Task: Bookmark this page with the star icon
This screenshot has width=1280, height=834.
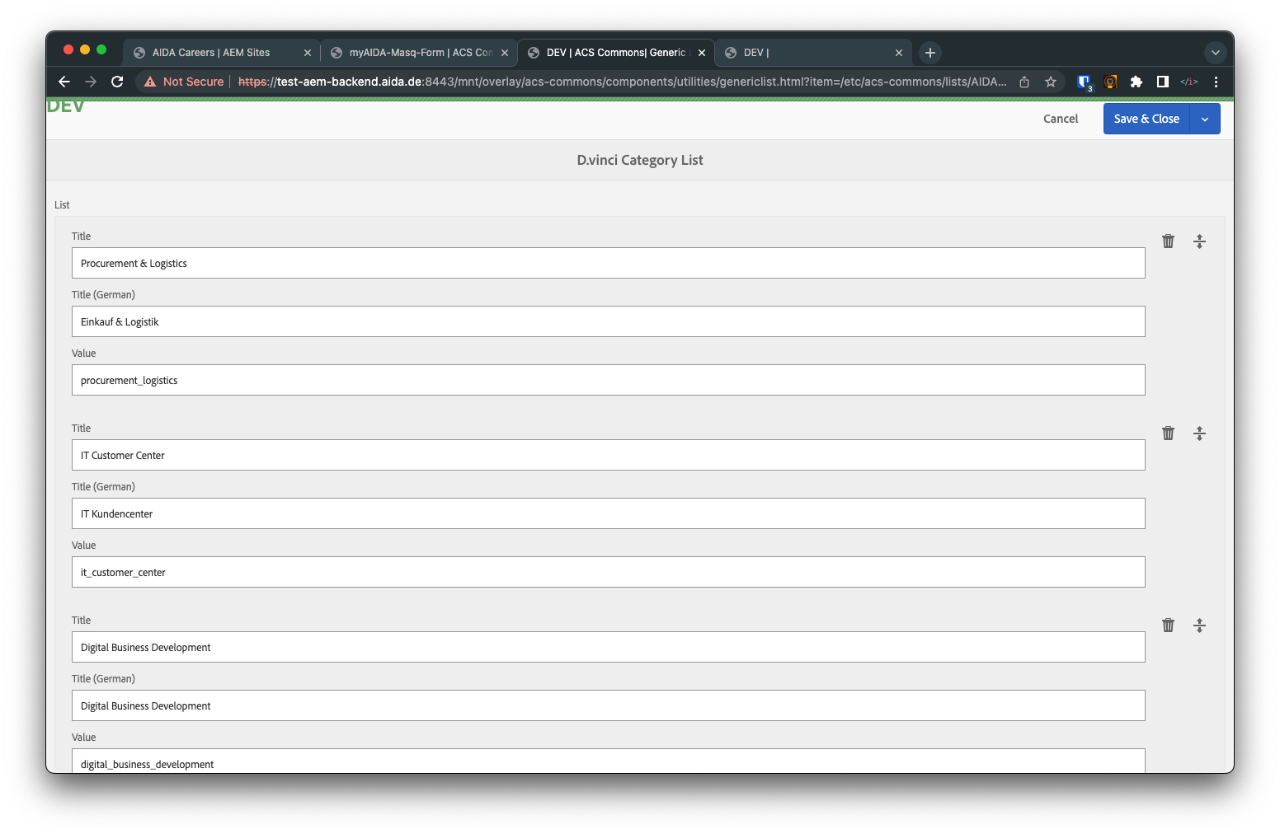Action: [x=1051, y=82]
